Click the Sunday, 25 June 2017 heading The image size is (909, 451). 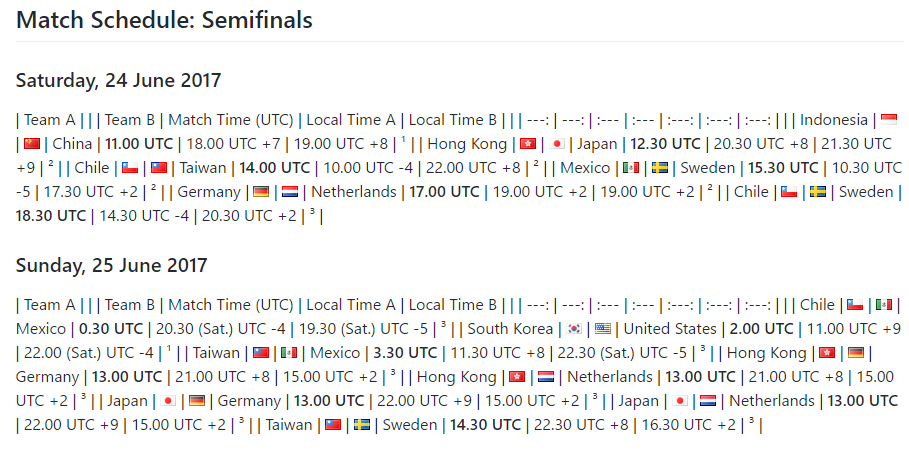pyautogui.click(x=111, y=265)
